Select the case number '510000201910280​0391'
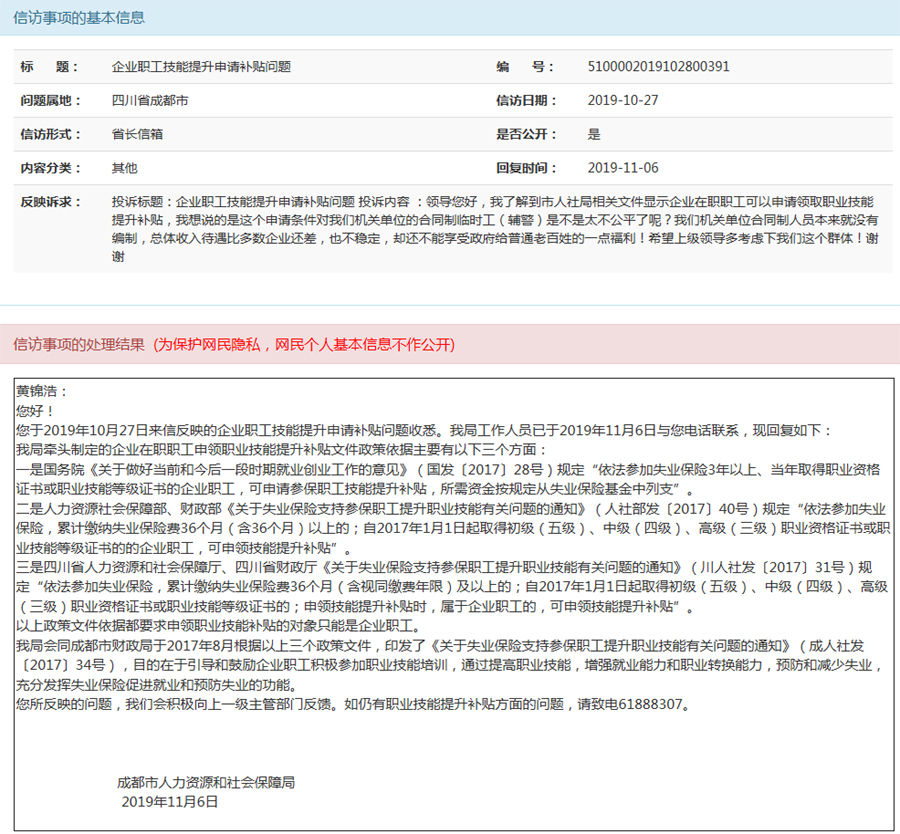 pos(658,67)
